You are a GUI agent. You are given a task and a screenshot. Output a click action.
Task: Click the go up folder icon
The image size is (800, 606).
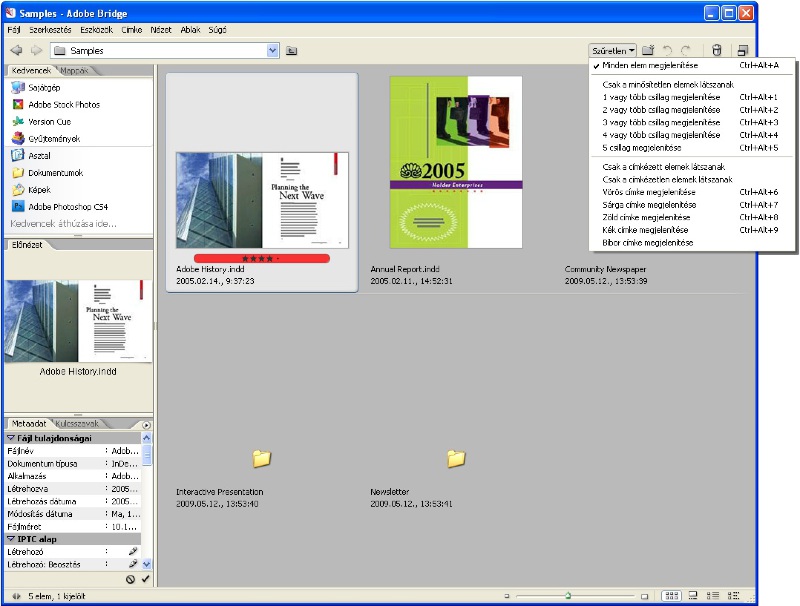pyautogui.click(x=291, y=50)
